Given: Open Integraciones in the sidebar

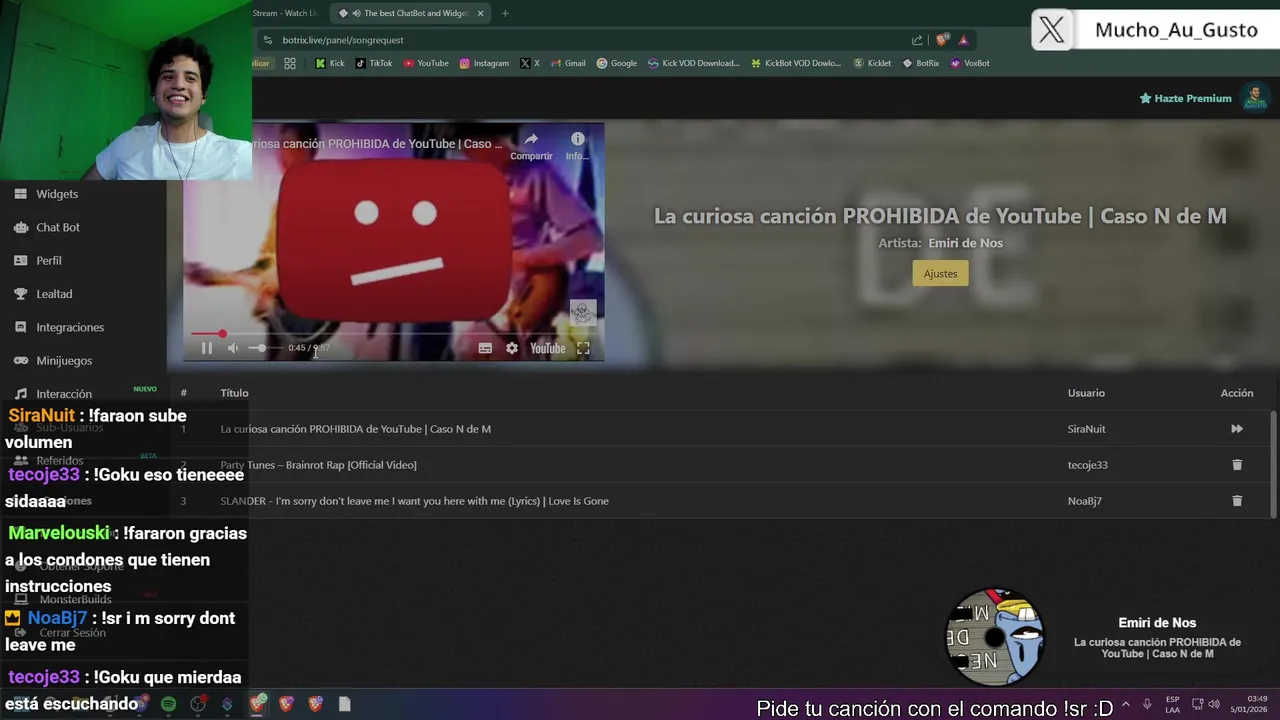Looking at the screenshot, I should [x=70, y=327].
